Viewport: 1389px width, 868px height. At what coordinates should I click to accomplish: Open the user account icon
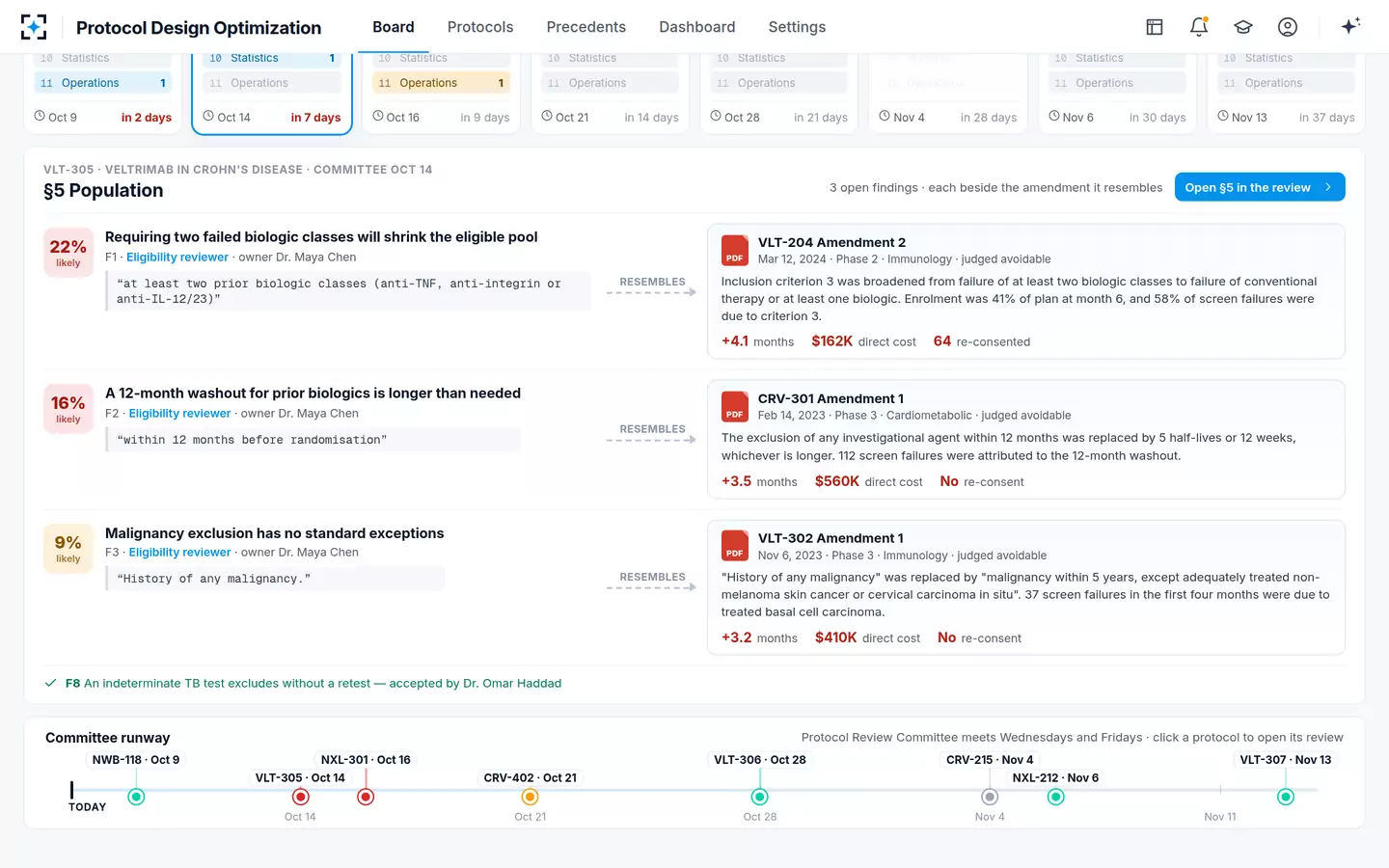click(x=1288, y=27)
